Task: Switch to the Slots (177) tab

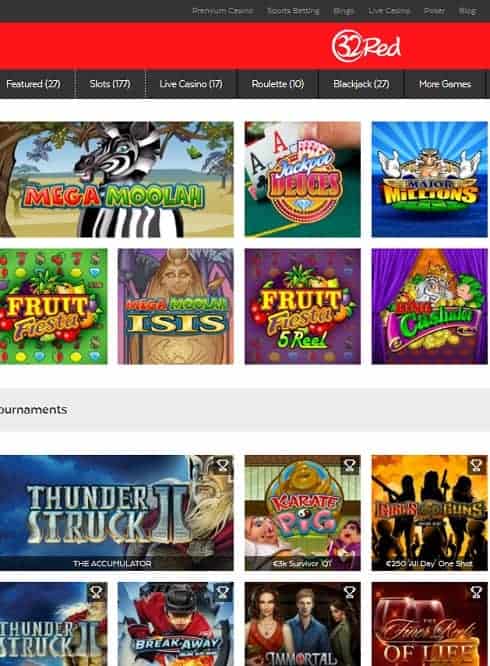Action: (x=110, y=84)
